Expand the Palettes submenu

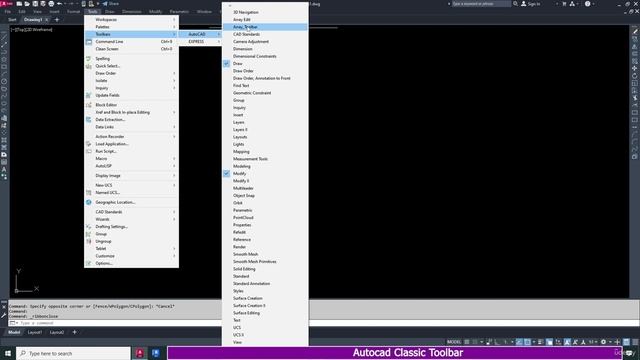(x=131, y=27)
